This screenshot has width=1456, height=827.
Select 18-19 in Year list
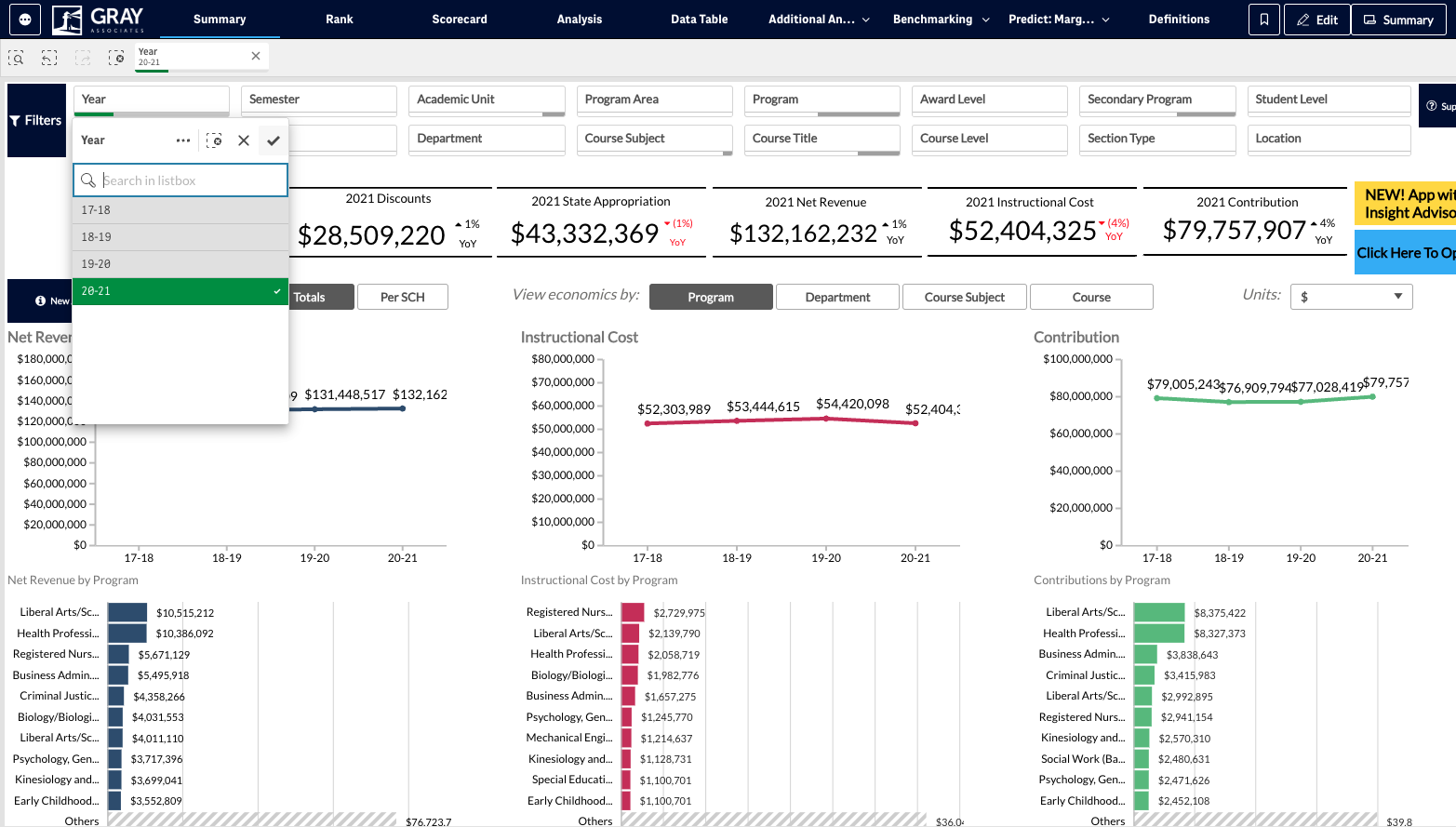coord(180,237)
